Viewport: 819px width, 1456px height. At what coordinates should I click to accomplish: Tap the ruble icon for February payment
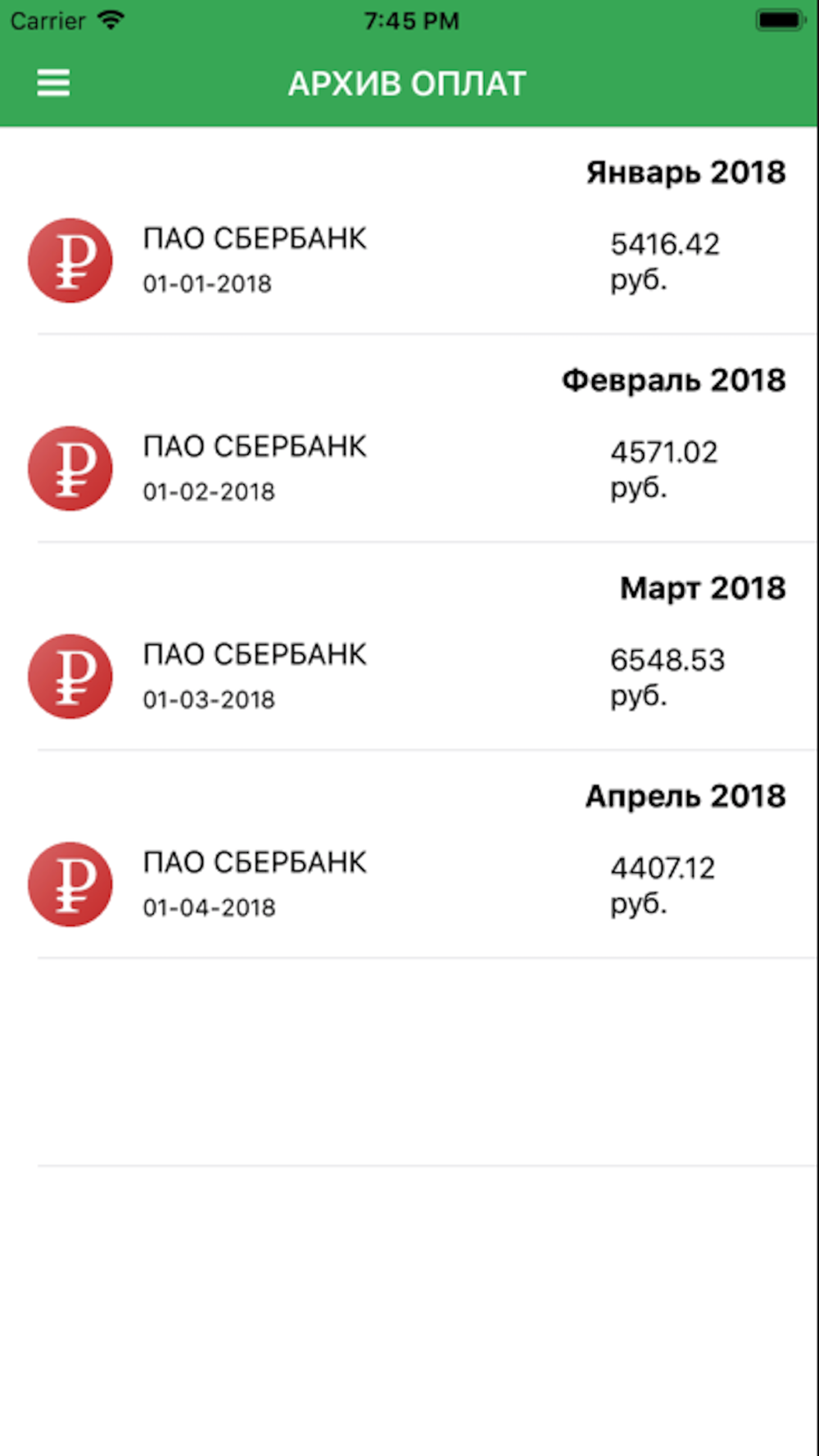pos(70,468)
